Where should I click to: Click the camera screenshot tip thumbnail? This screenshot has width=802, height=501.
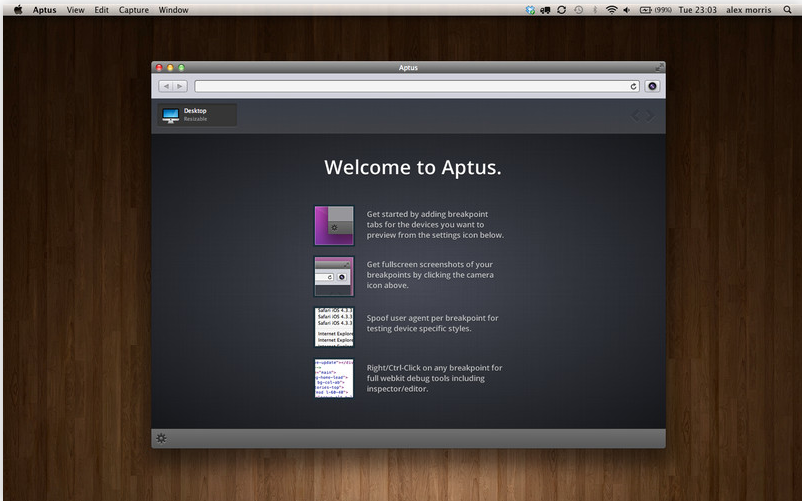click(x=334, y=276)
